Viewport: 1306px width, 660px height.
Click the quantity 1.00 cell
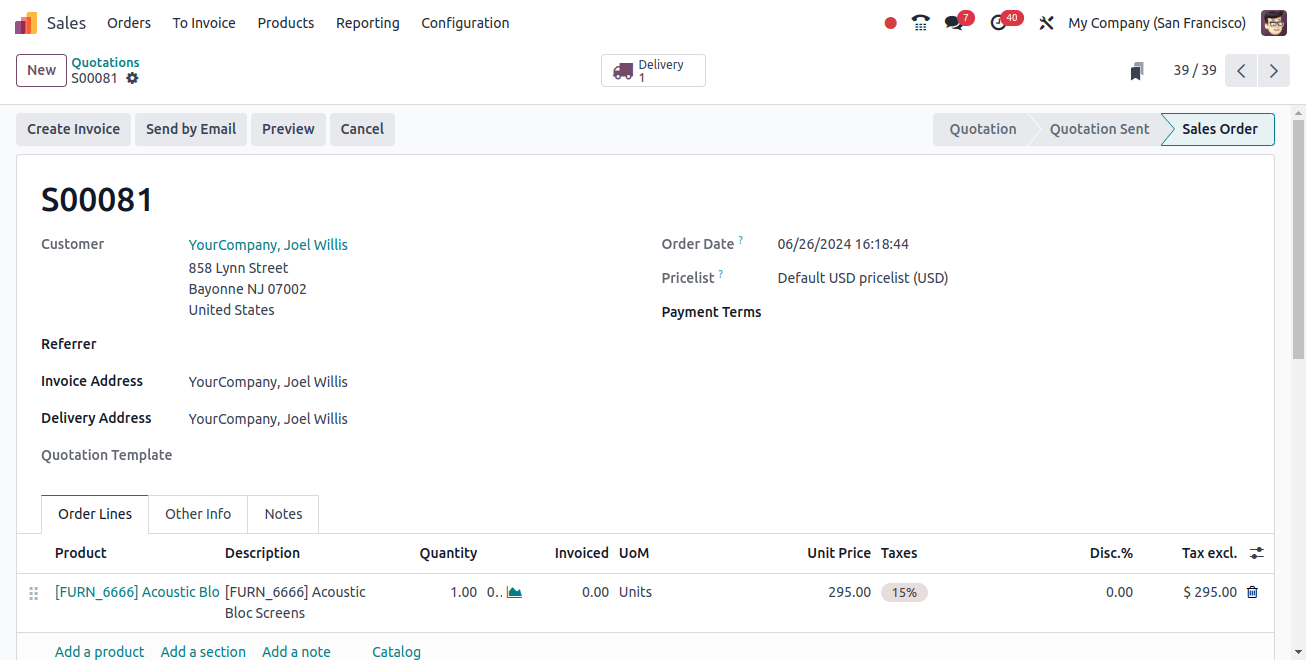[464, 592]
